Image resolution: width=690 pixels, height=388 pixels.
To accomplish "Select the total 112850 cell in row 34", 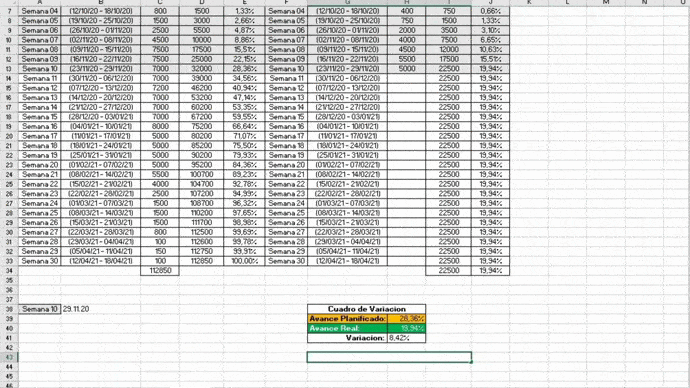I will pyautogui.click(x=160, y=271).
